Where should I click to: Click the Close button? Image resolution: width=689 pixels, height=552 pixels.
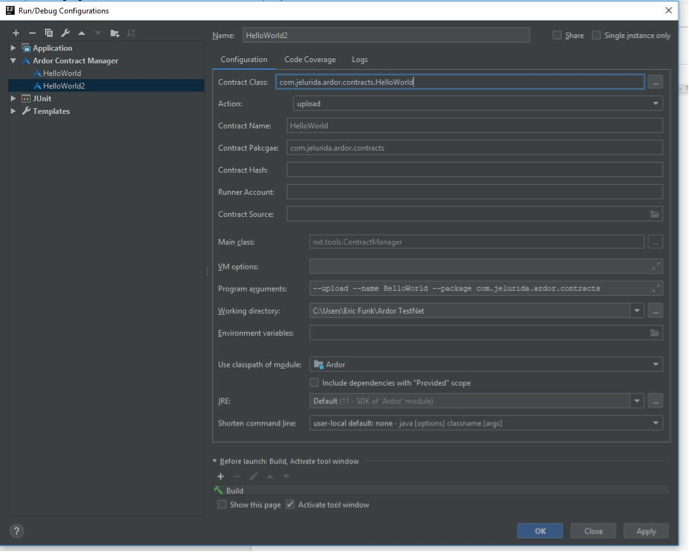pyautogui.click(x=593, y=531)
